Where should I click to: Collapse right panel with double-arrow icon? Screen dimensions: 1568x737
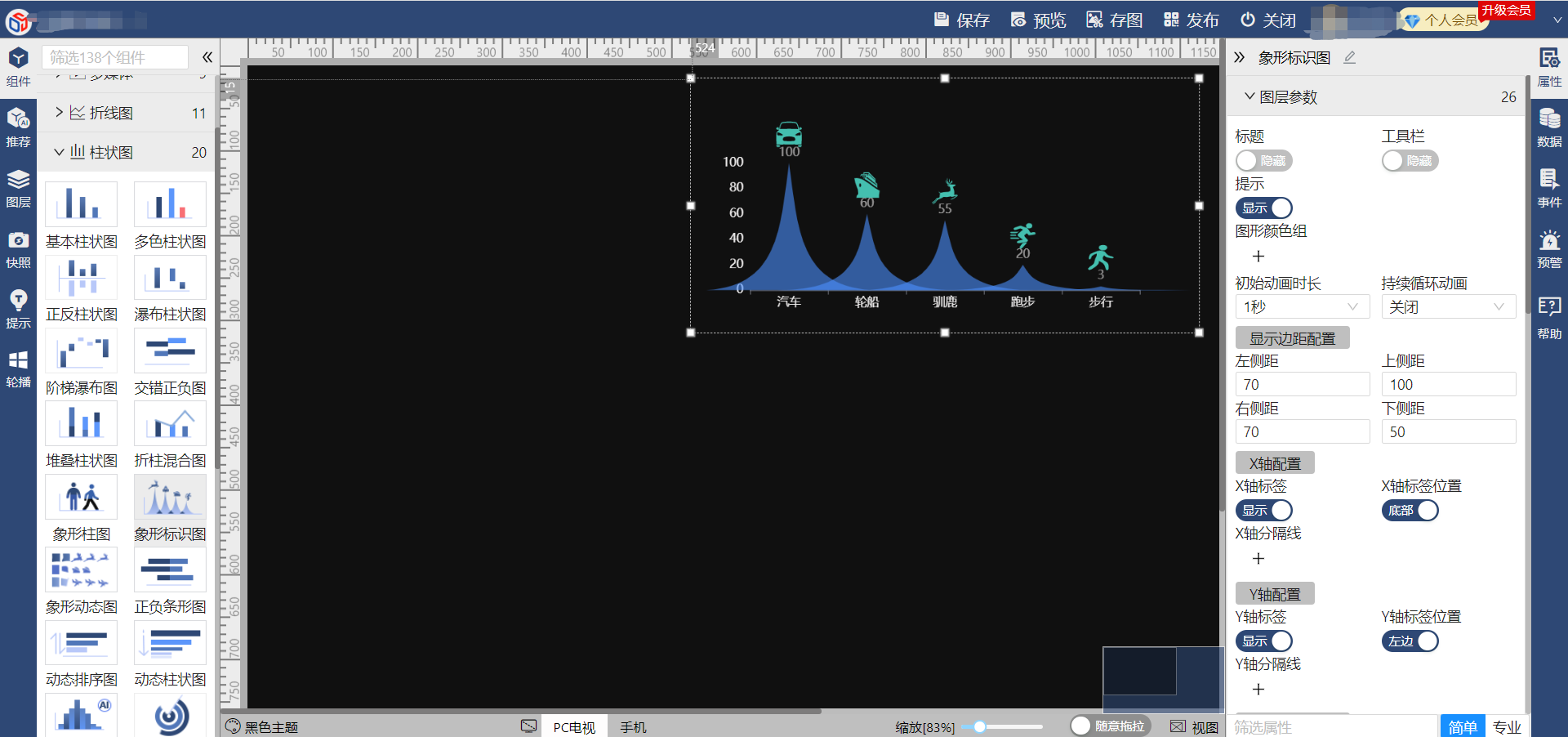coord(1239,57)
